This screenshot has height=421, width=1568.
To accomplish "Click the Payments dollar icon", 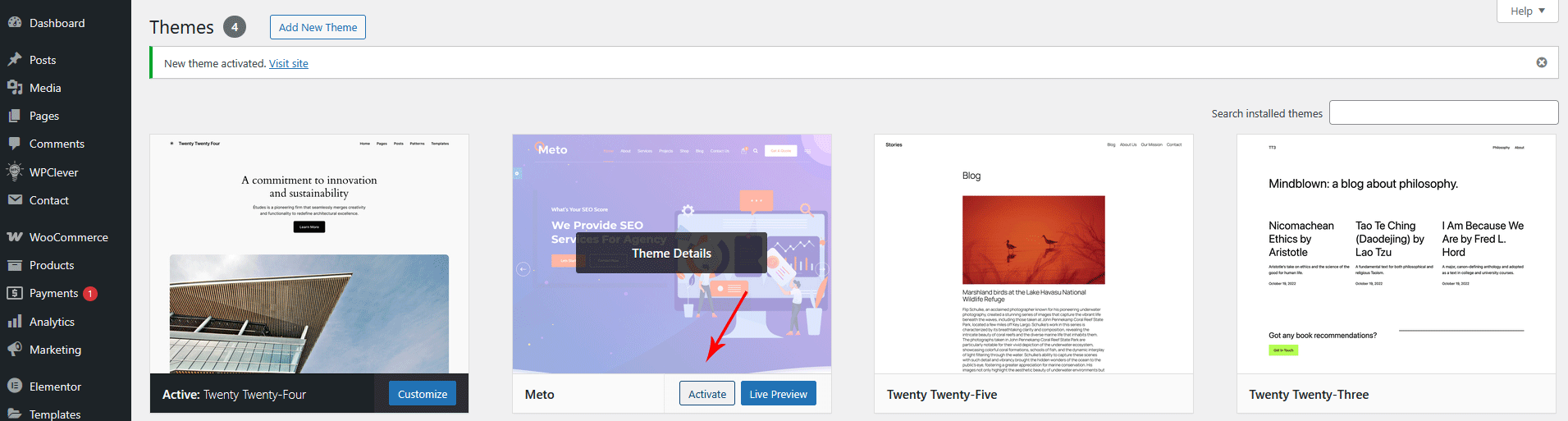I will tap(15, 293).
